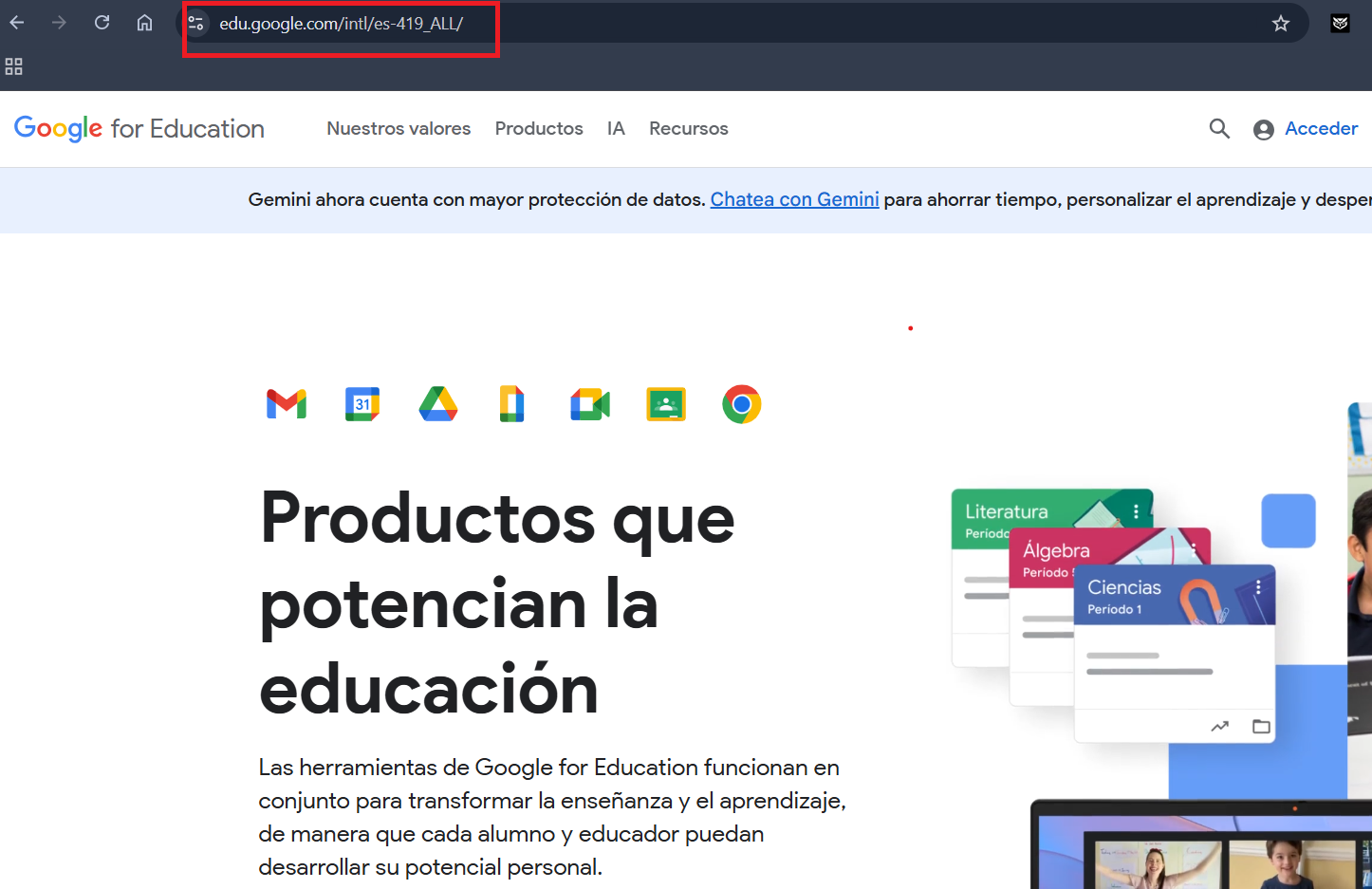Click the Gmail icon
The width and height of the screenshot is (1372, 889).
[287, 404]
